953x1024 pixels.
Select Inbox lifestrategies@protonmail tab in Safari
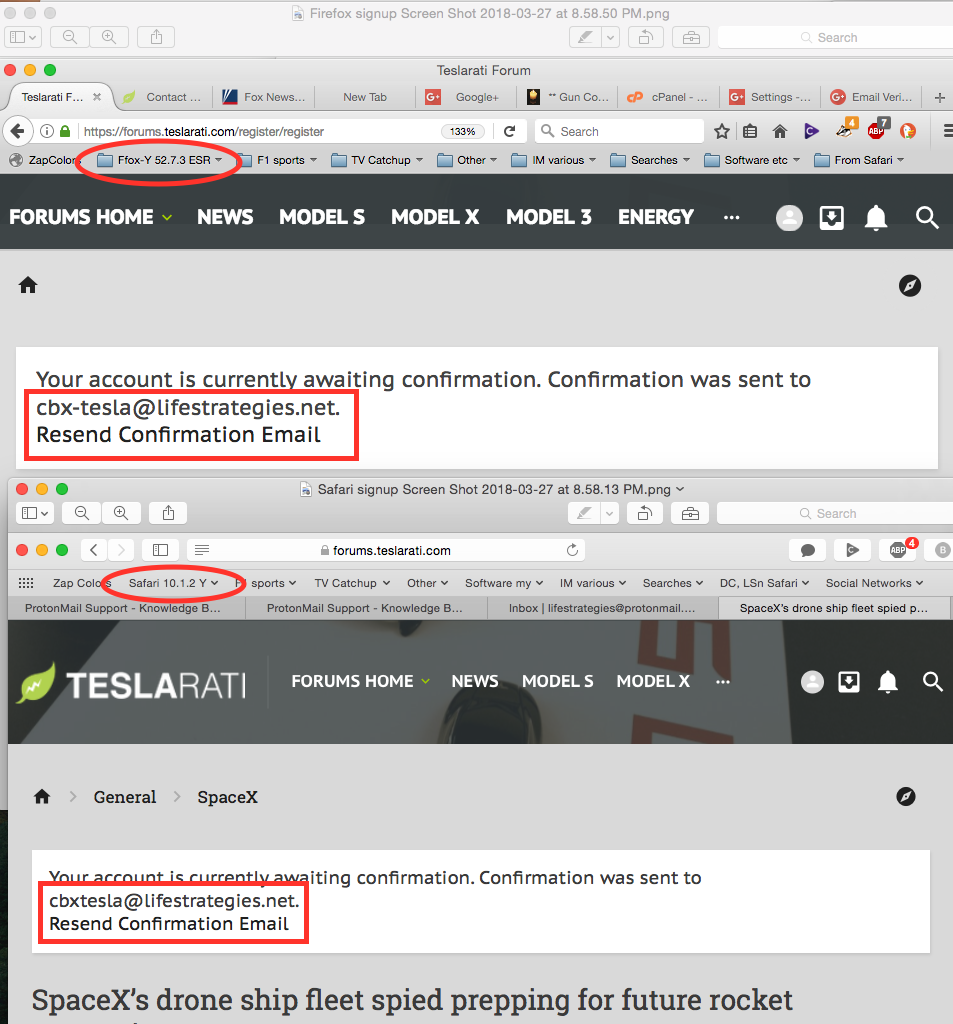[x=602, y=608]
